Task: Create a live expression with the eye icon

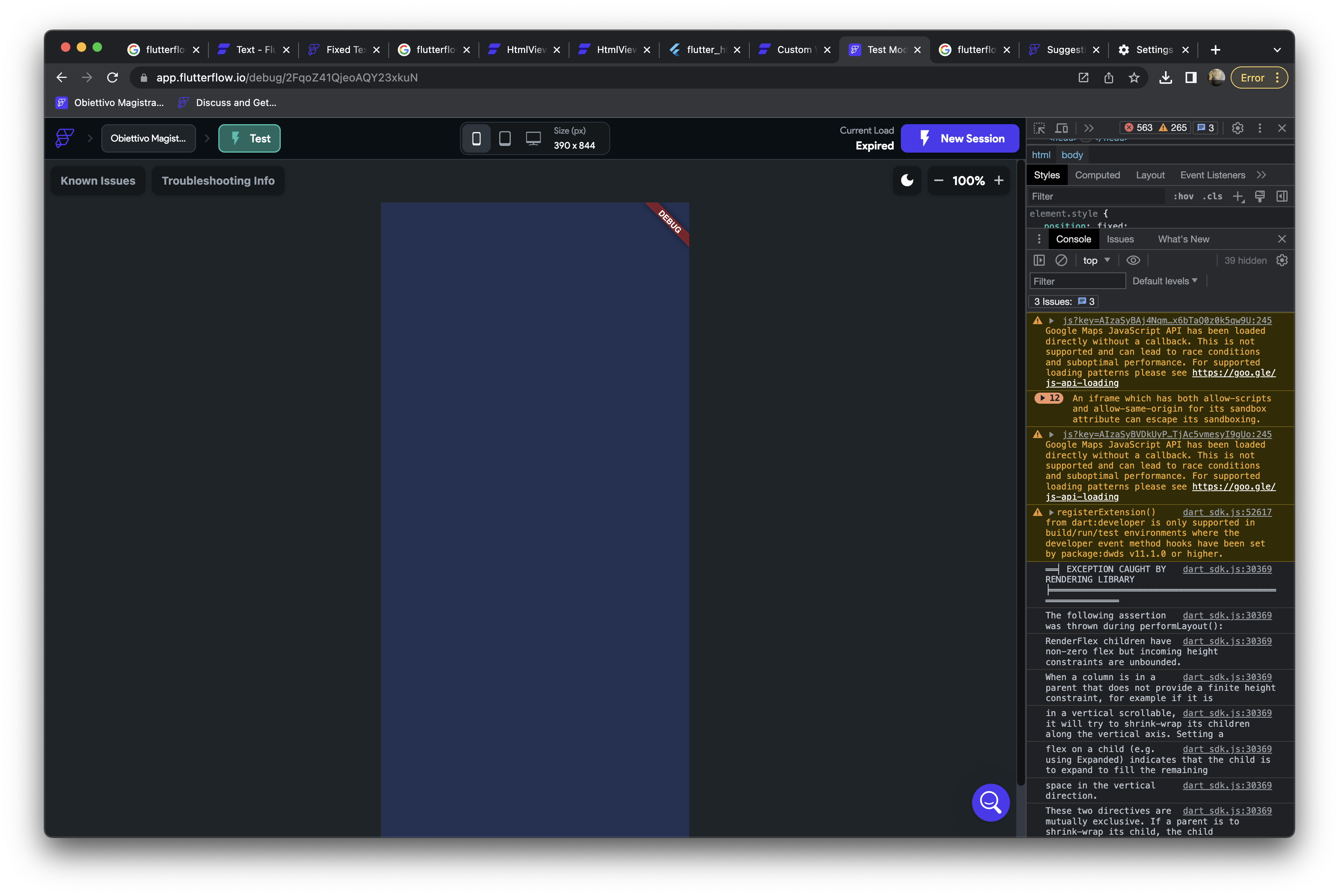Action: click(x=1133, y=260)
